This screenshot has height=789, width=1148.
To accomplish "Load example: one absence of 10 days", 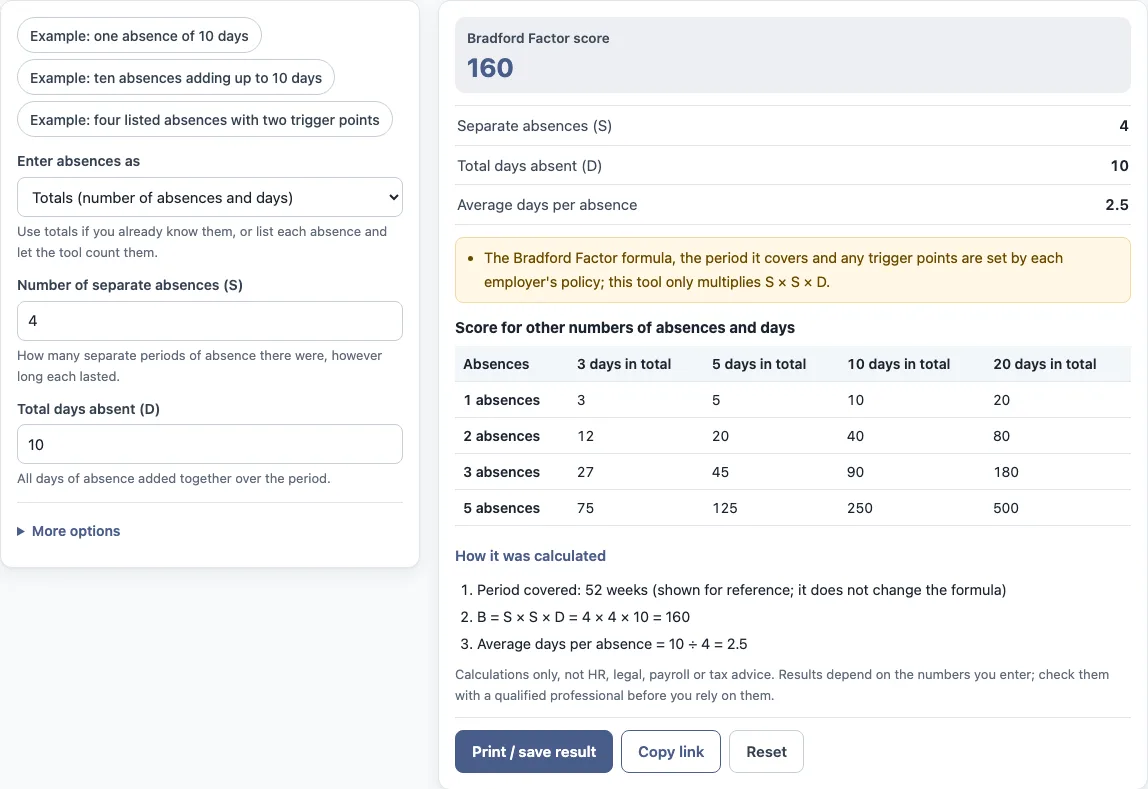I will [139, 36].
